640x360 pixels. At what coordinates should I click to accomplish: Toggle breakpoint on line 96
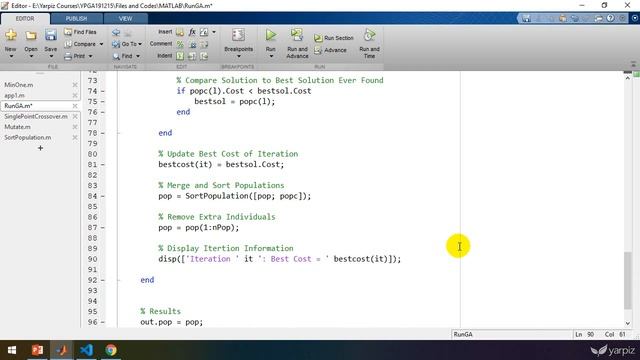(x=103, y=322)
